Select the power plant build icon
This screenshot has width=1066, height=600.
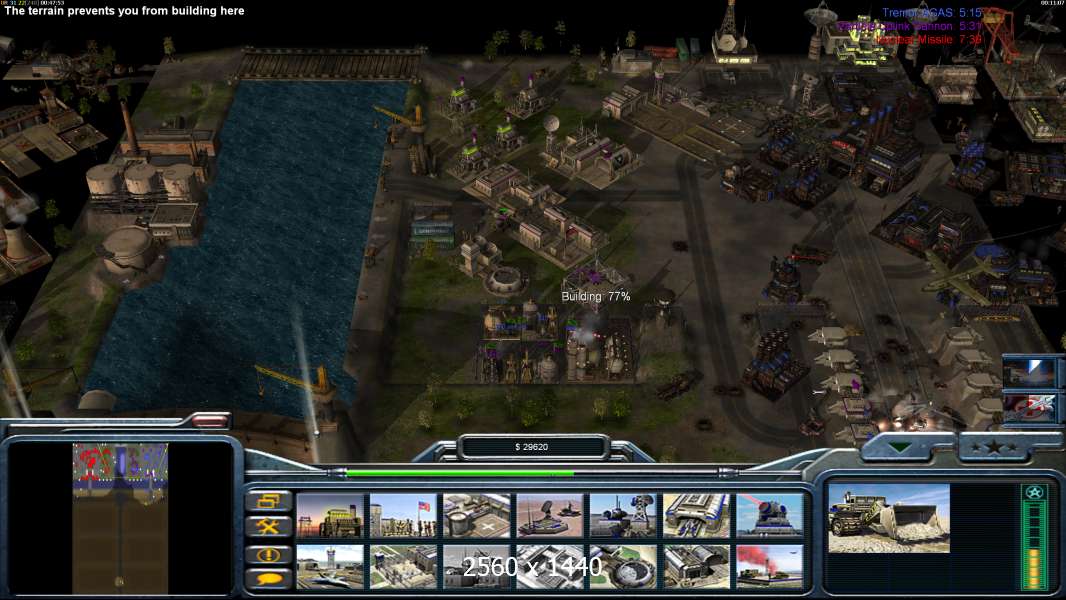point(330,516)
